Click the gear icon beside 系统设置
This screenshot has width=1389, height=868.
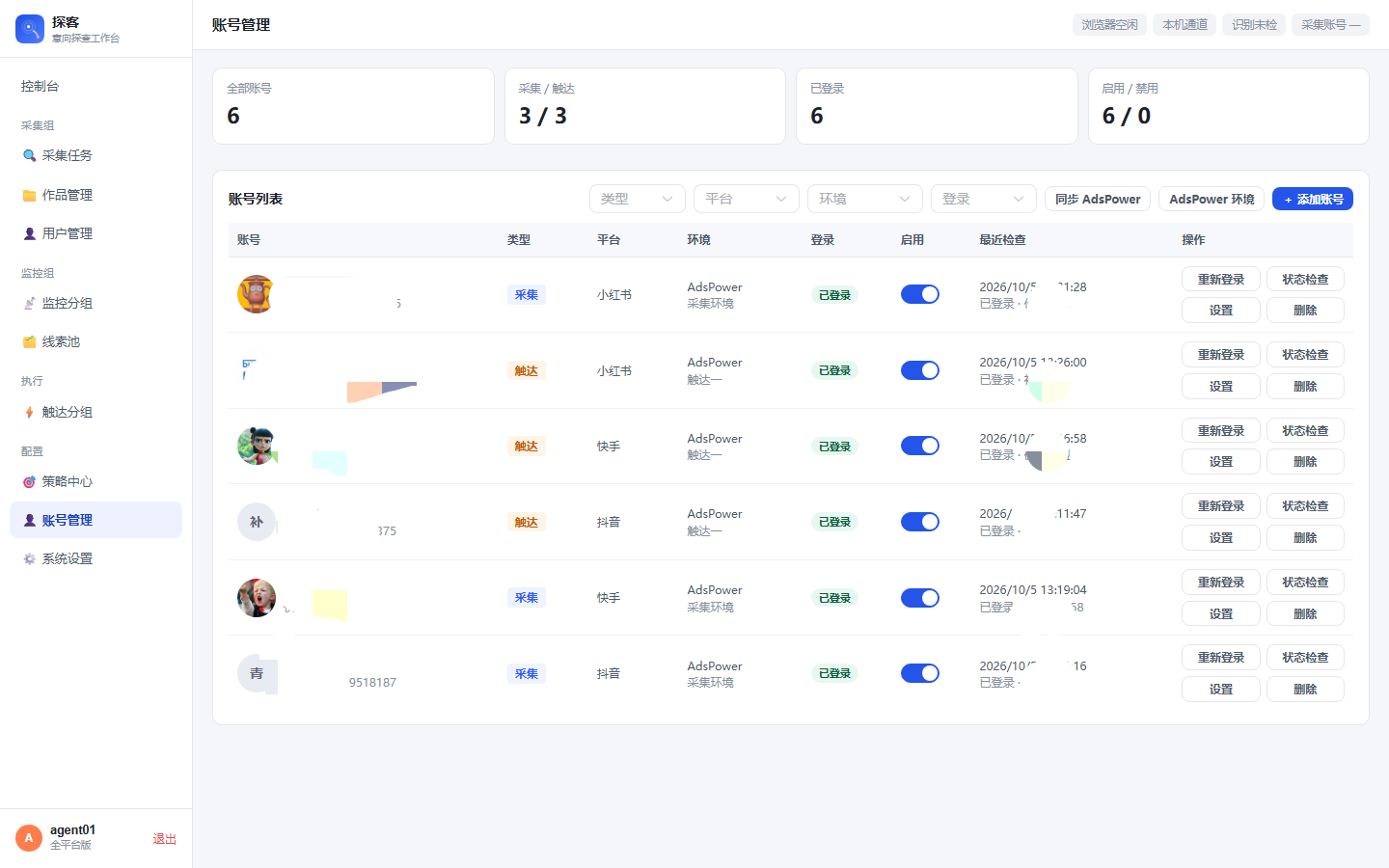pos(30,558)
